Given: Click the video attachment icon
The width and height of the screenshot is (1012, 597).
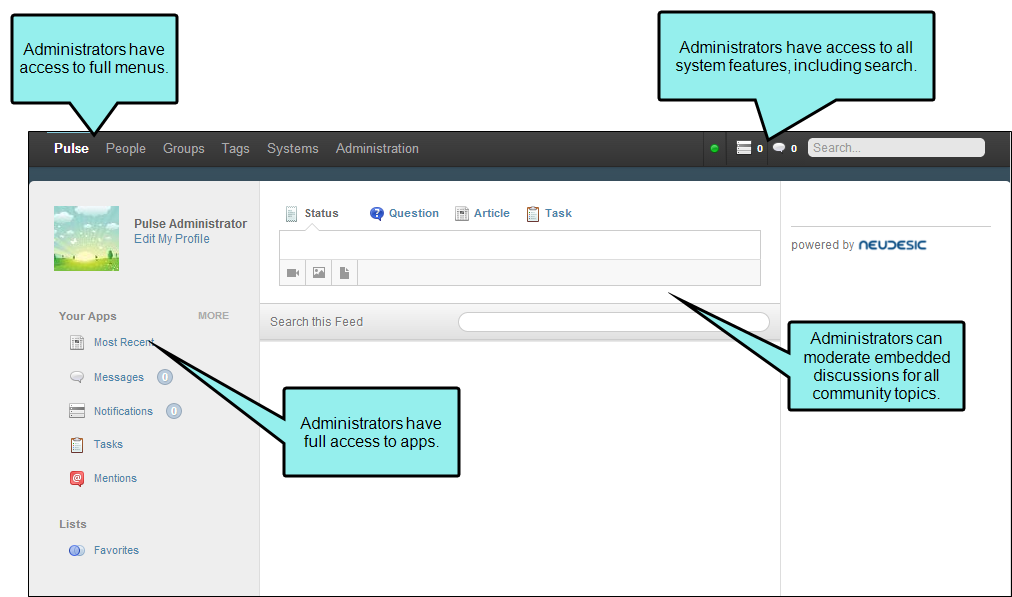Looking at the screenshot, I should click(292, 272).
